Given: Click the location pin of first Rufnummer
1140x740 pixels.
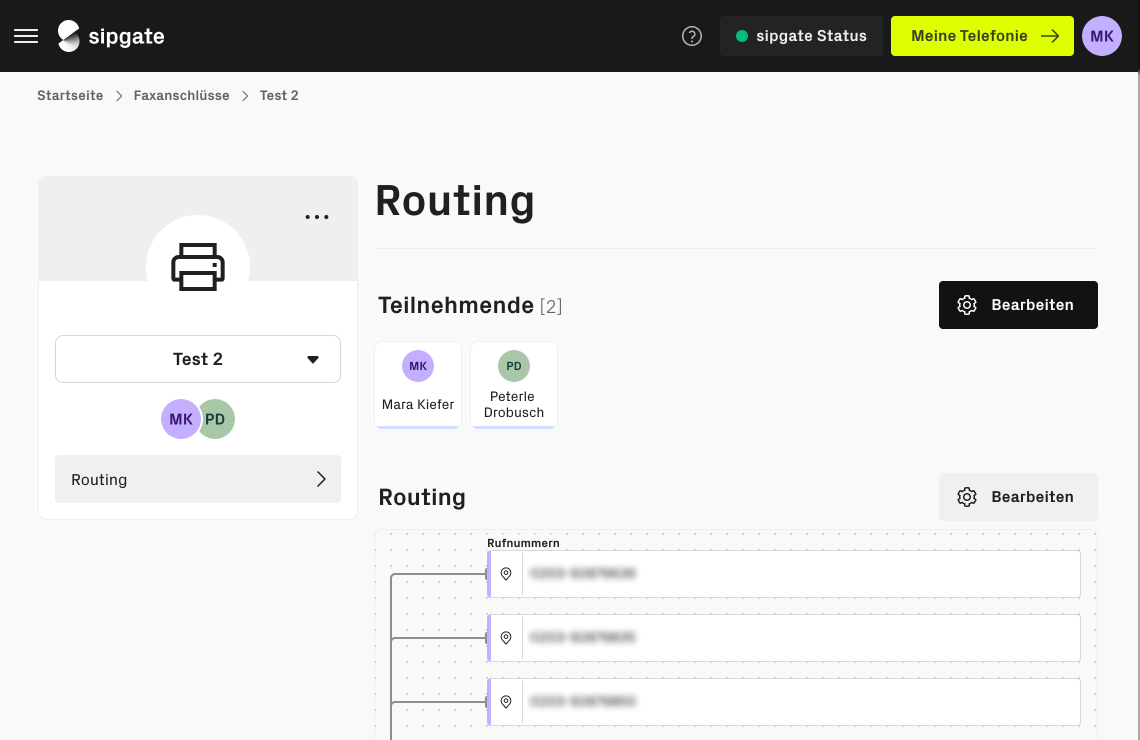Looking at the screenshot, I should (506, 574).
